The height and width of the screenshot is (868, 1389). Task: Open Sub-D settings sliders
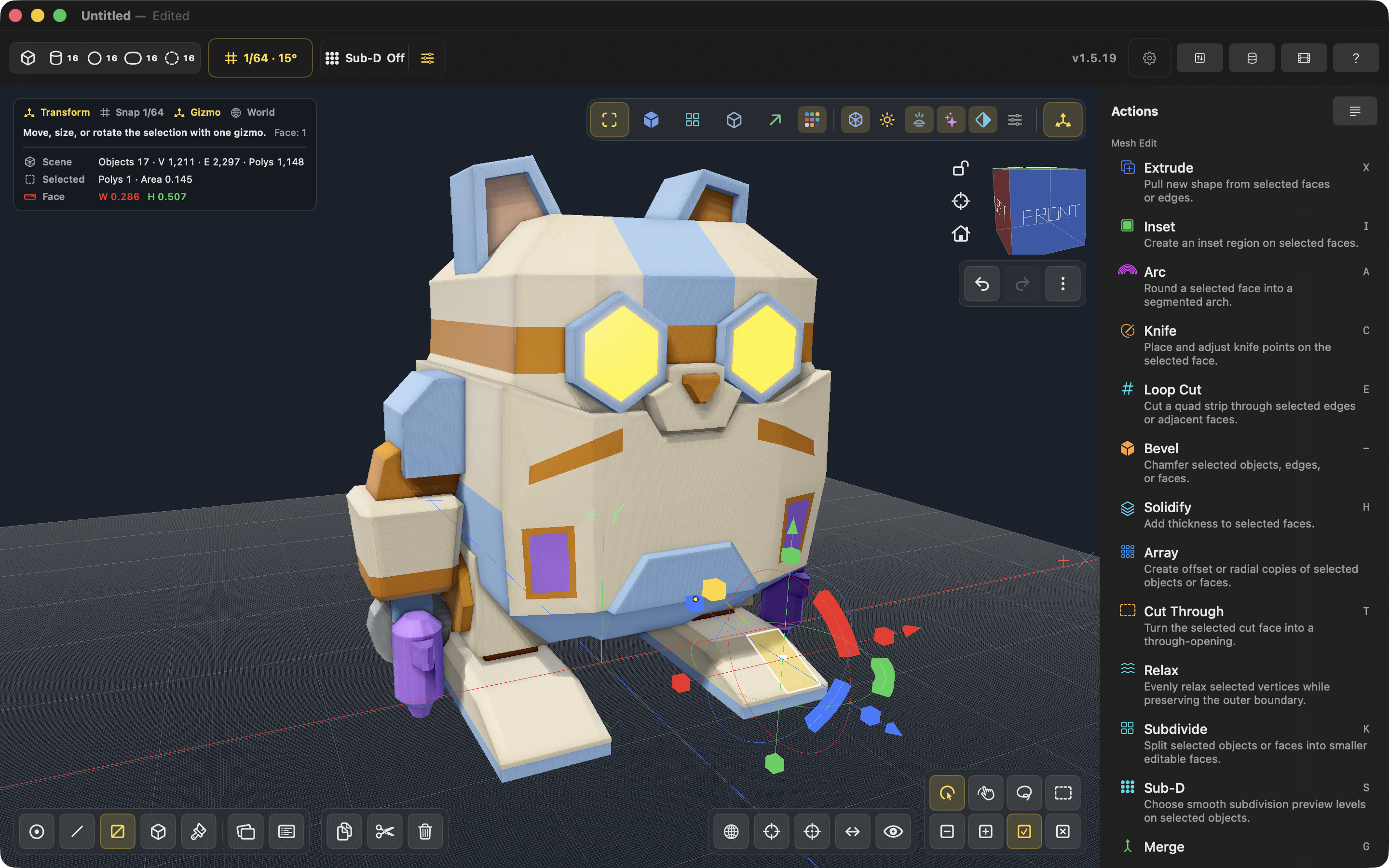pos(428,58)
